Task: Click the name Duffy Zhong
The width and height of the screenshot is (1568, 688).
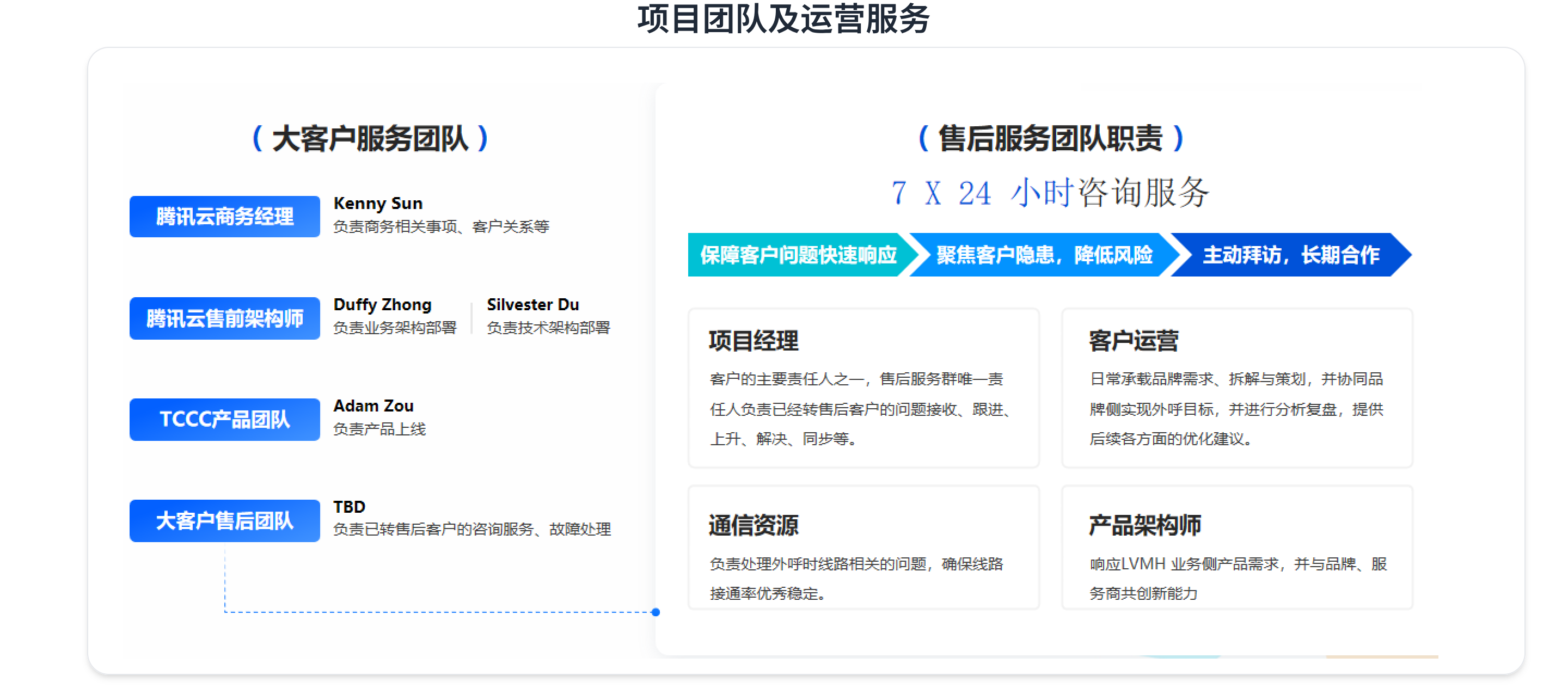Action: click(382, 304)
